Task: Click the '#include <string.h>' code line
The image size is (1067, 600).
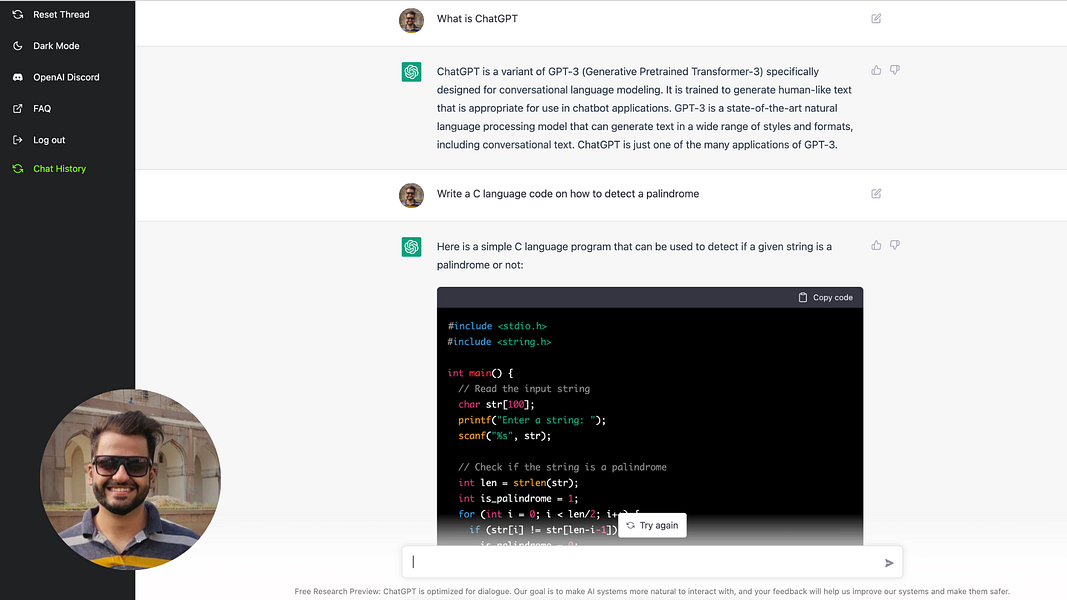Action: 499,341
